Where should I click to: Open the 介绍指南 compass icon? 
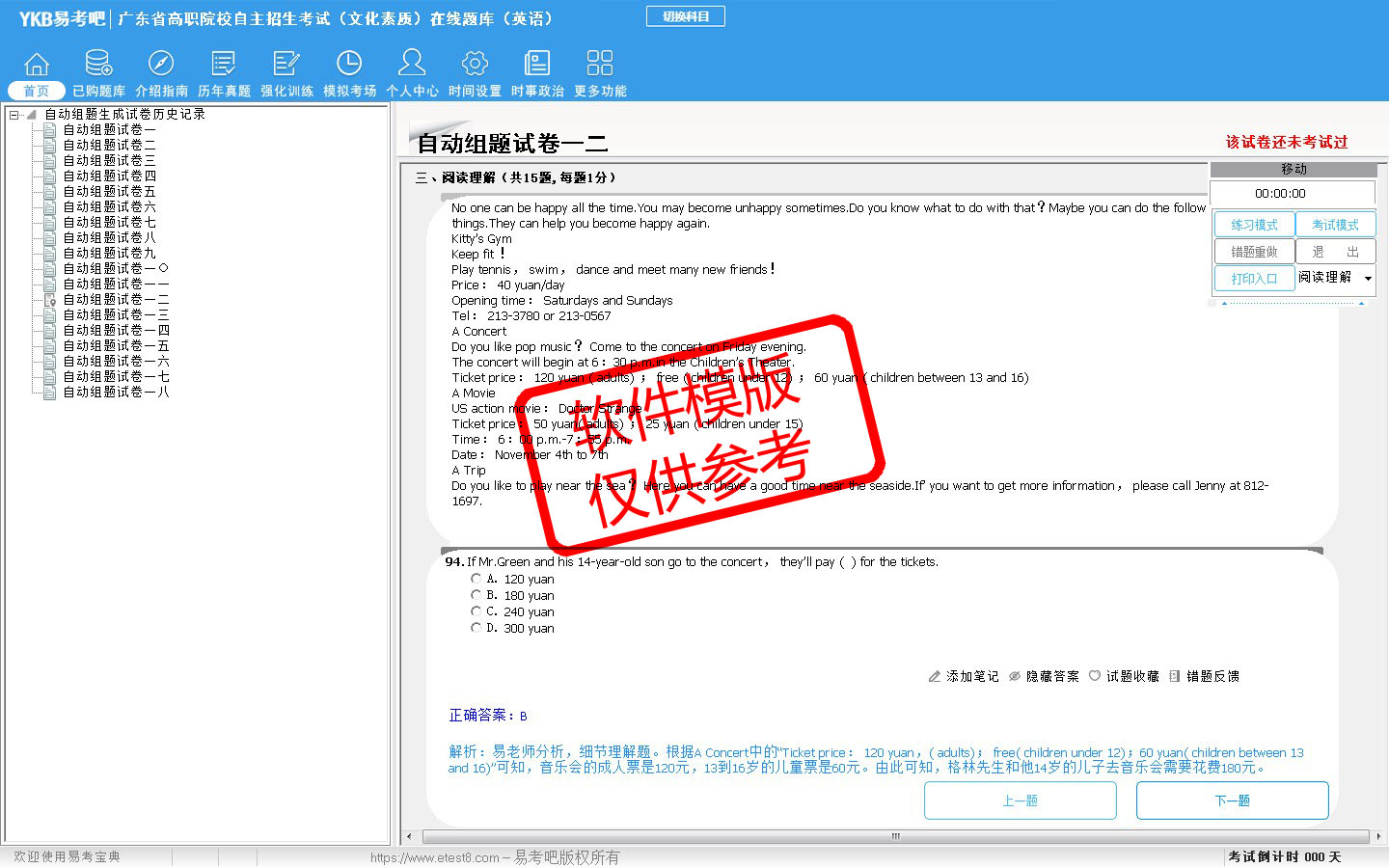[x=161, y=65]
